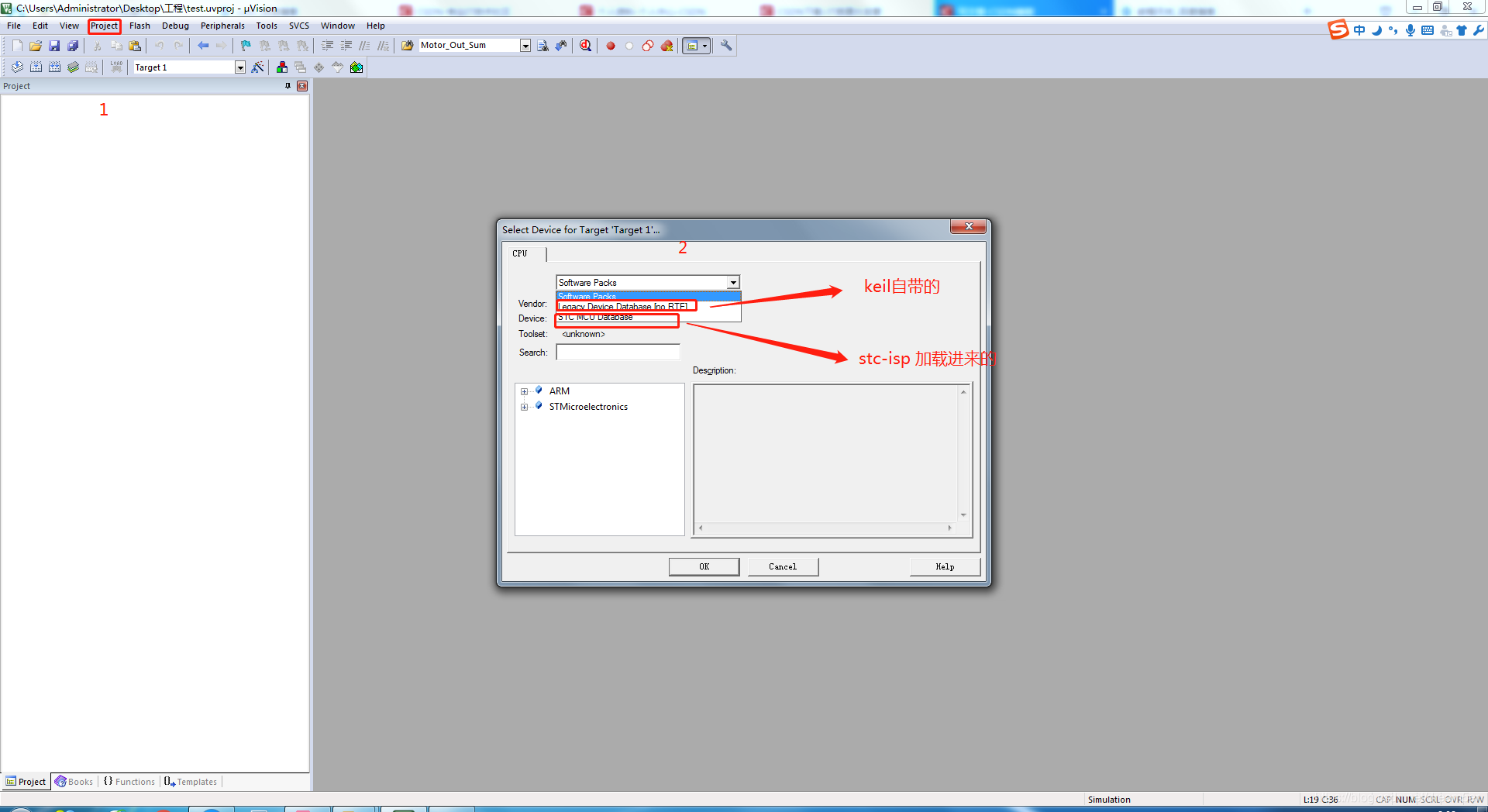Viewport: 1488px width, 812px height.
Task: Paste from clipboard with the toolbar icon
Action: tap(135, 46)
